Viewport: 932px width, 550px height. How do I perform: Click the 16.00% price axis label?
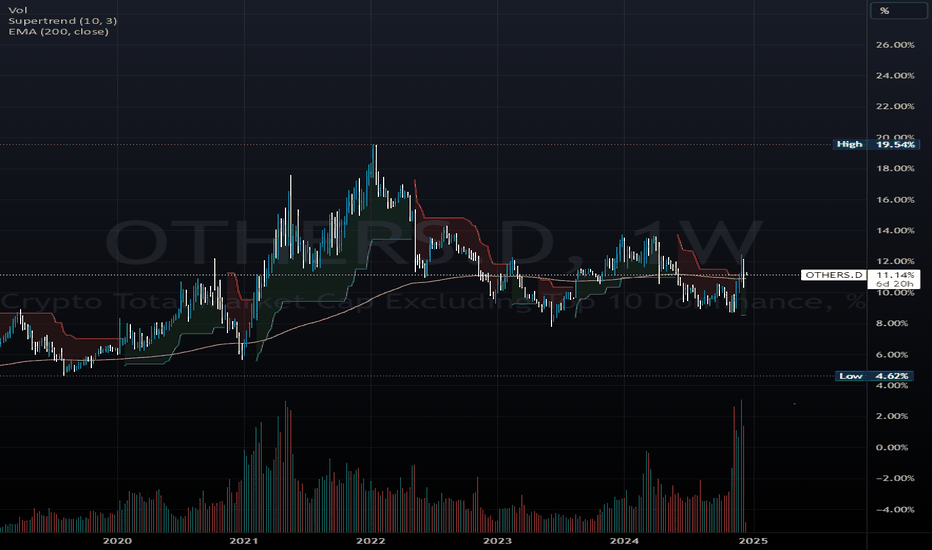pos(895,200)
